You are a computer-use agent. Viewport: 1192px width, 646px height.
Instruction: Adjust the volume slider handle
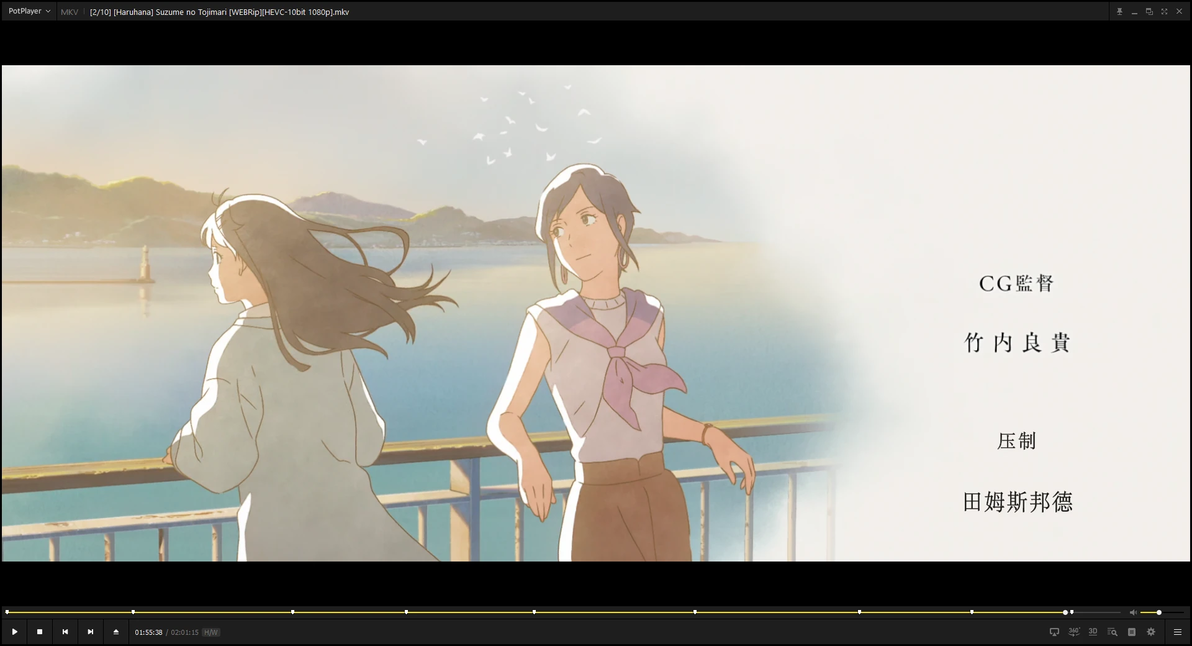pos(1159,612)
